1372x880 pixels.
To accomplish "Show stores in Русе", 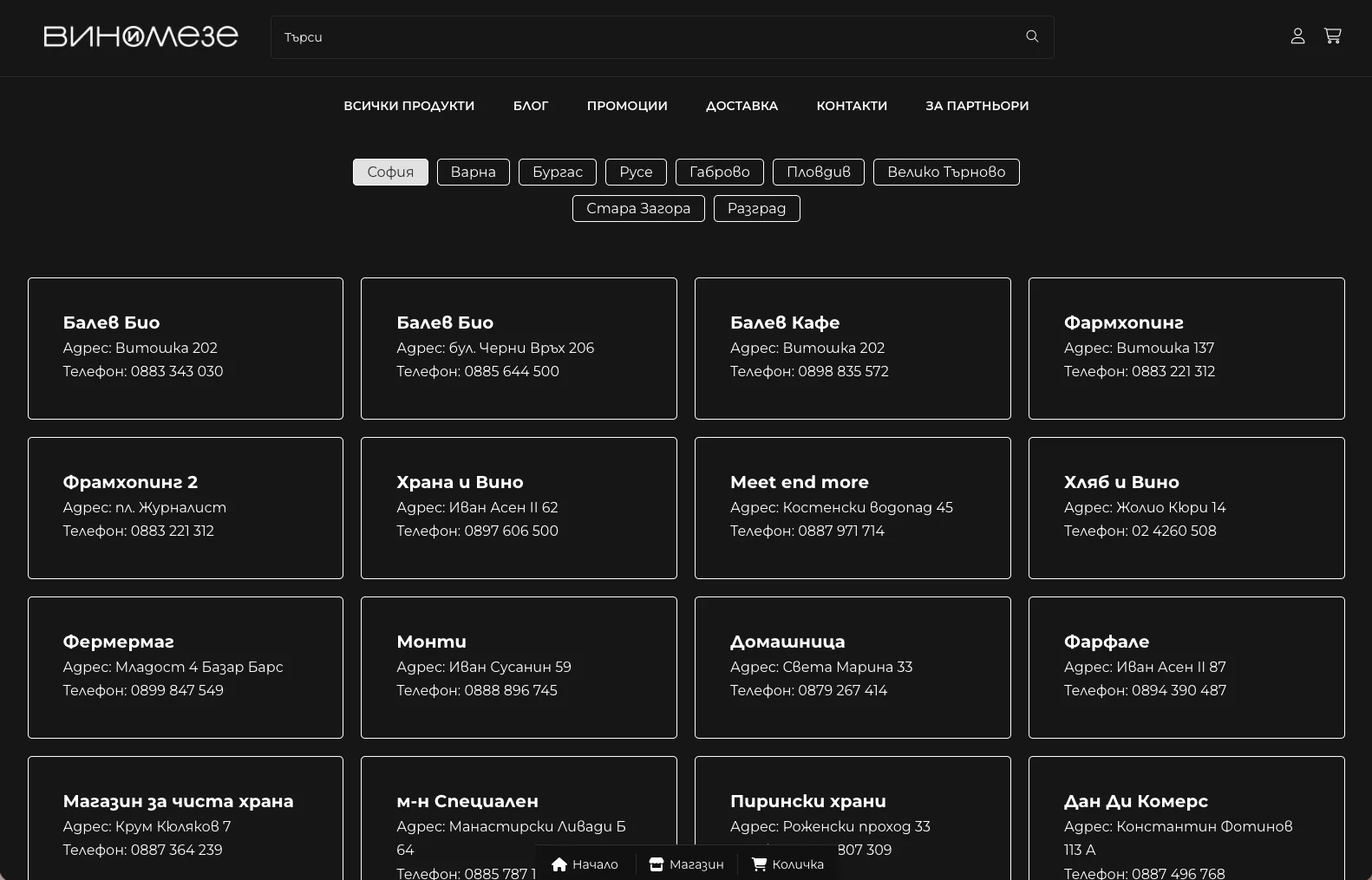I will coord(636,172).
